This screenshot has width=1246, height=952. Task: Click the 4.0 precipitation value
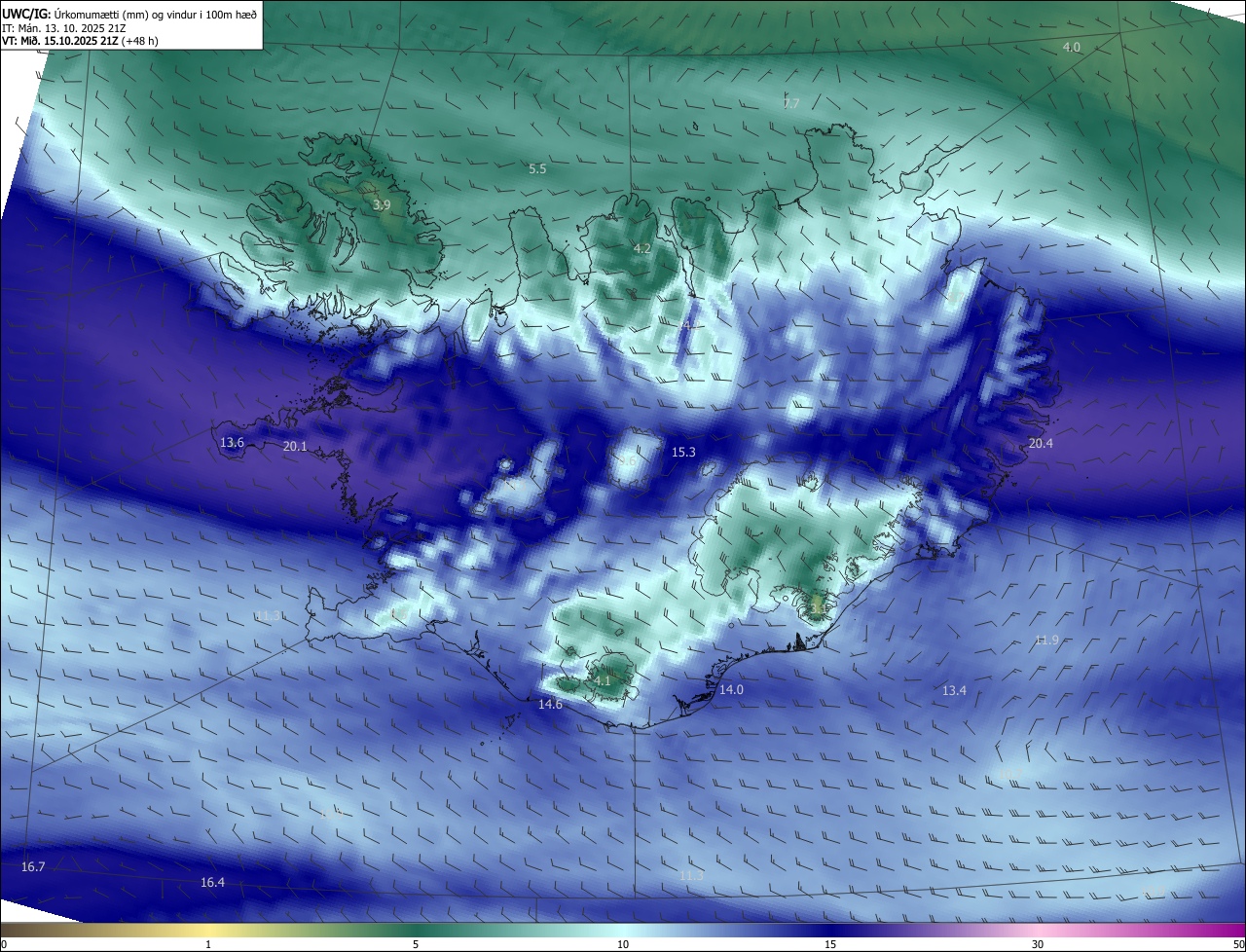(x=1071, y=47)
